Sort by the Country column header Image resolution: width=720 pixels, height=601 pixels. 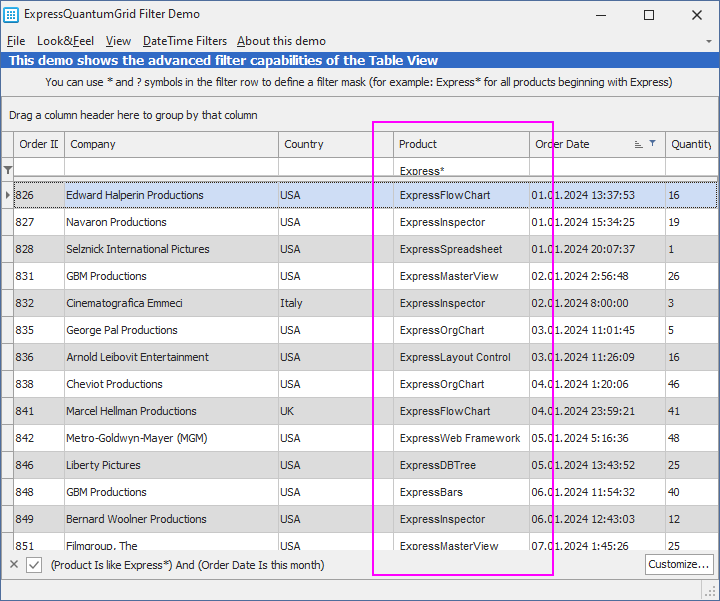(x=336, y=144)
